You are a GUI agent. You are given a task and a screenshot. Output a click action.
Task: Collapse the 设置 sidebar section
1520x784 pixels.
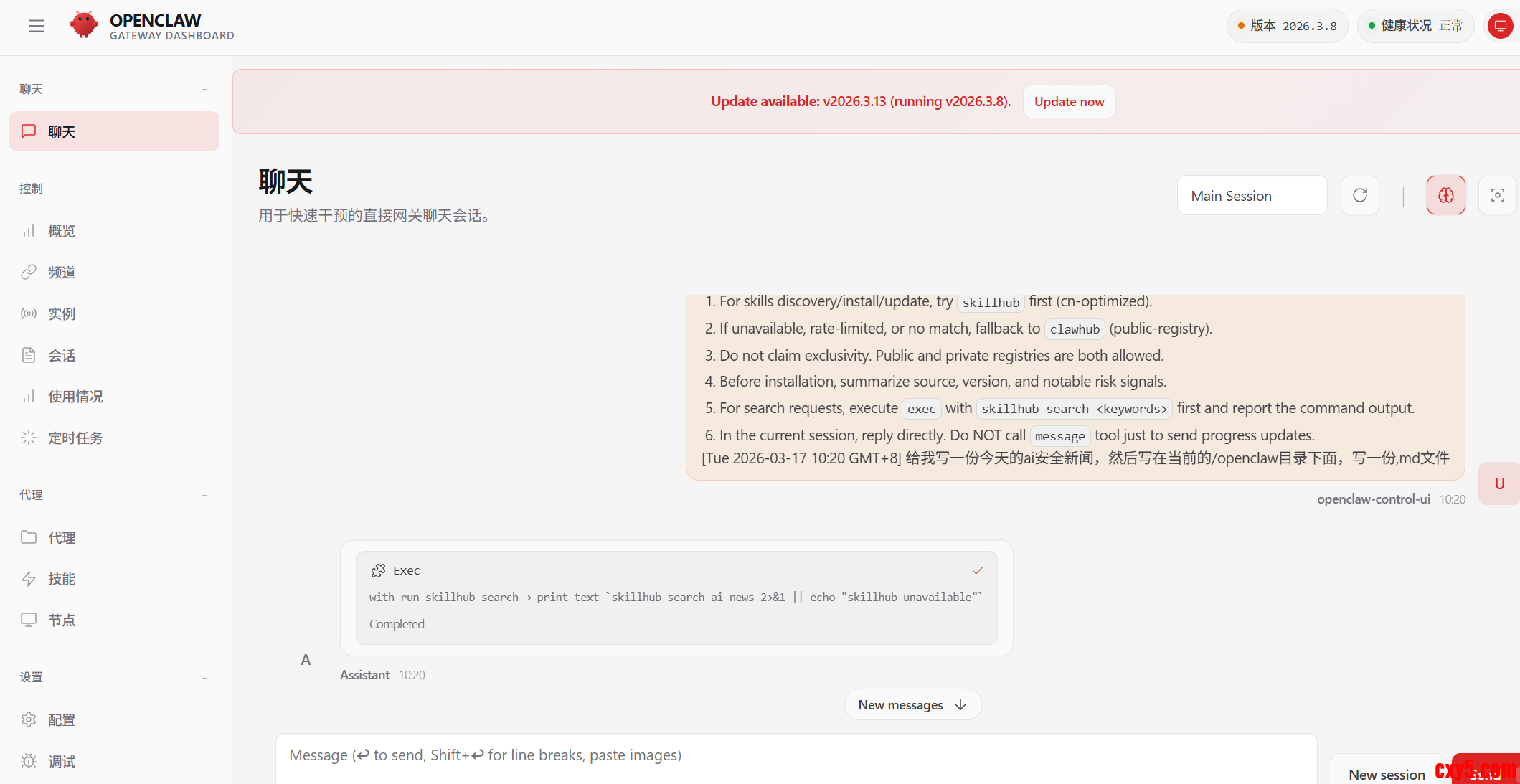pyautogui.click(x=204, y=677)
